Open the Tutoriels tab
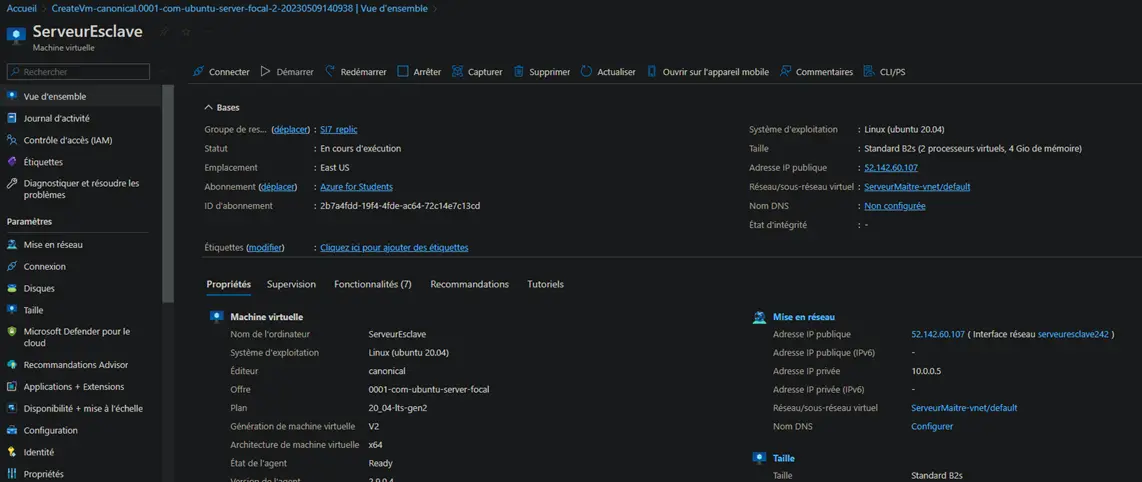 [546, 284]
